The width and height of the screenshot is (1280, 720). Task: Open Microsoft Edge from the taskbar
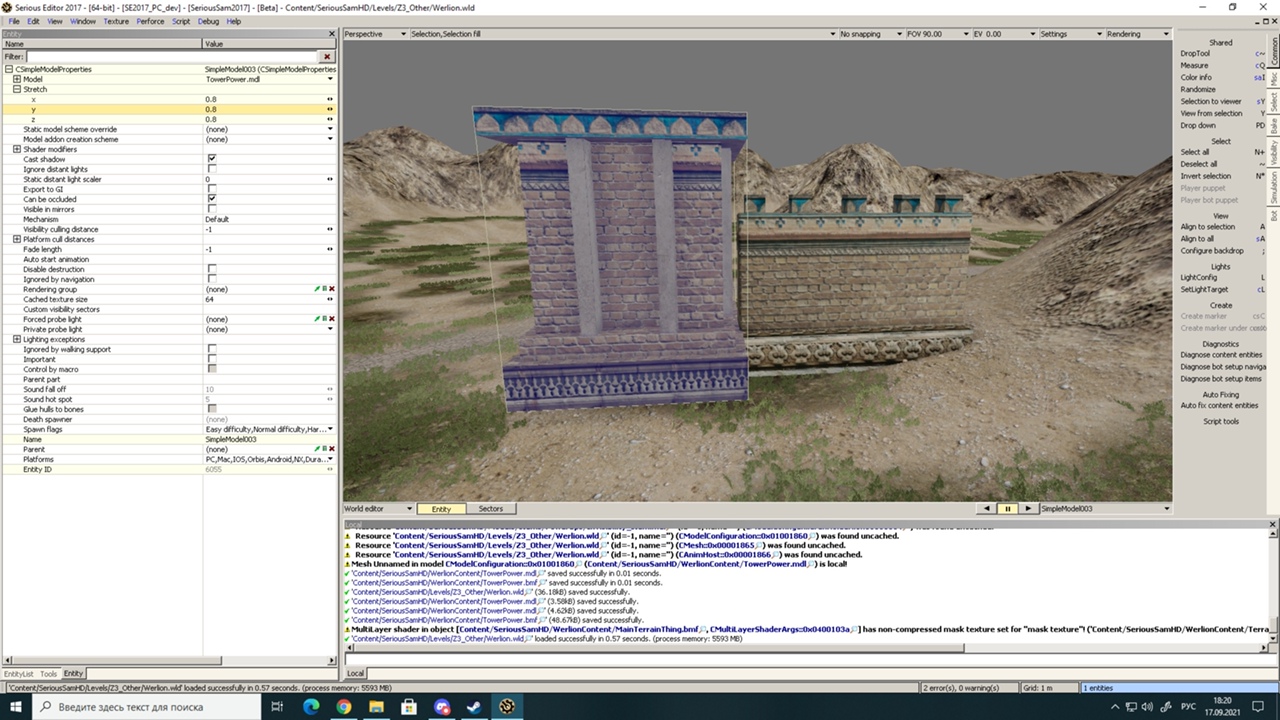[311, 706]
